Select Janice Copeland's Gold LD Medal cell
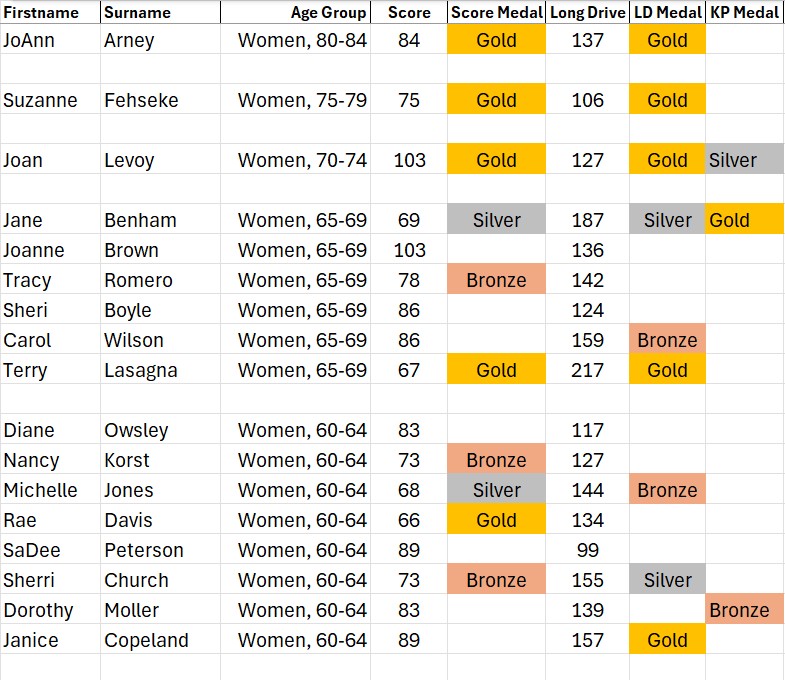This screenshot has width=785, height=680. pos(667,640)
